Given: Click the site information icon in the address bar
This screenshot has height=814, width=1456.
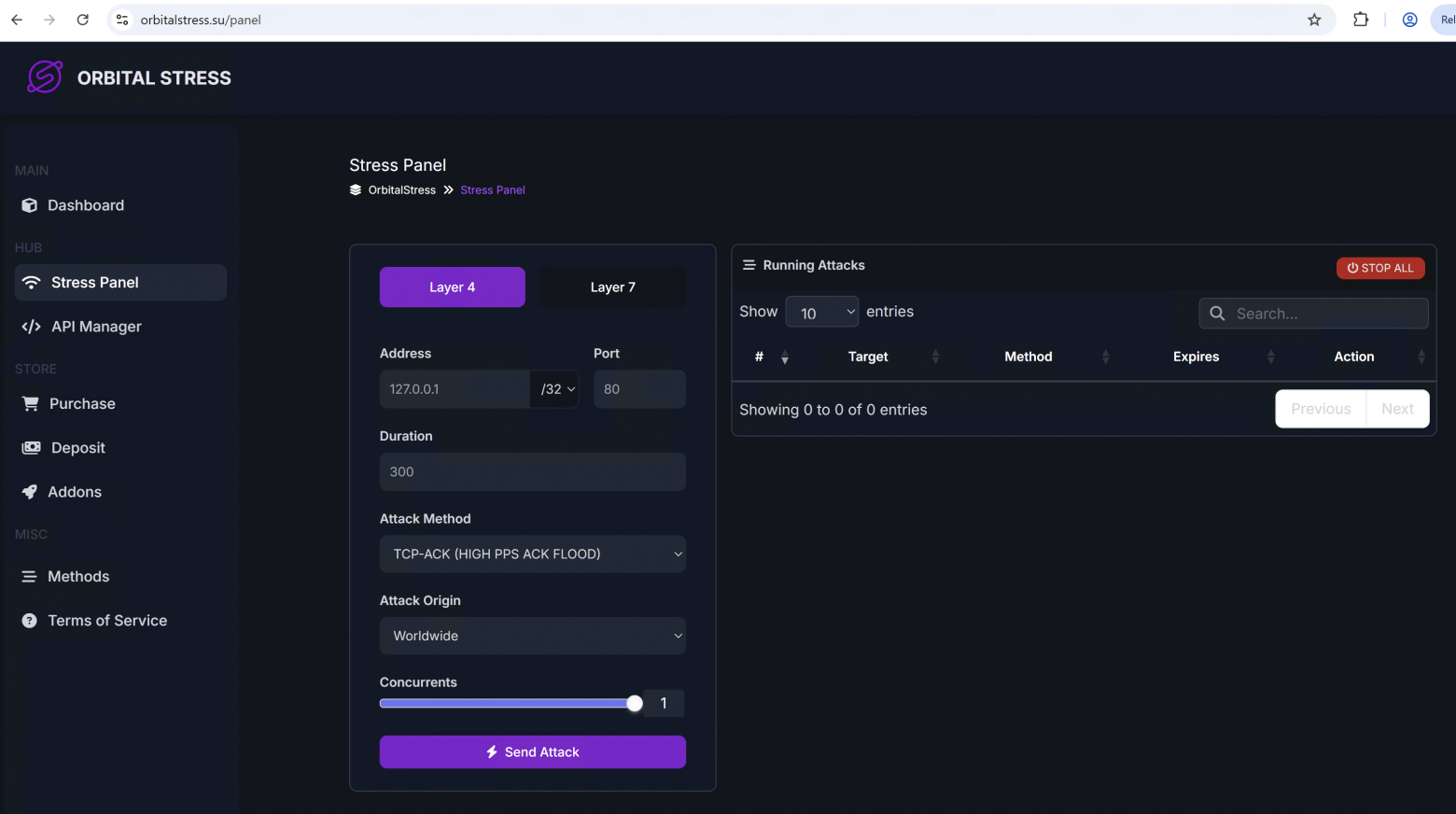Looking at the screenshot, I should (x=122, y=20).
